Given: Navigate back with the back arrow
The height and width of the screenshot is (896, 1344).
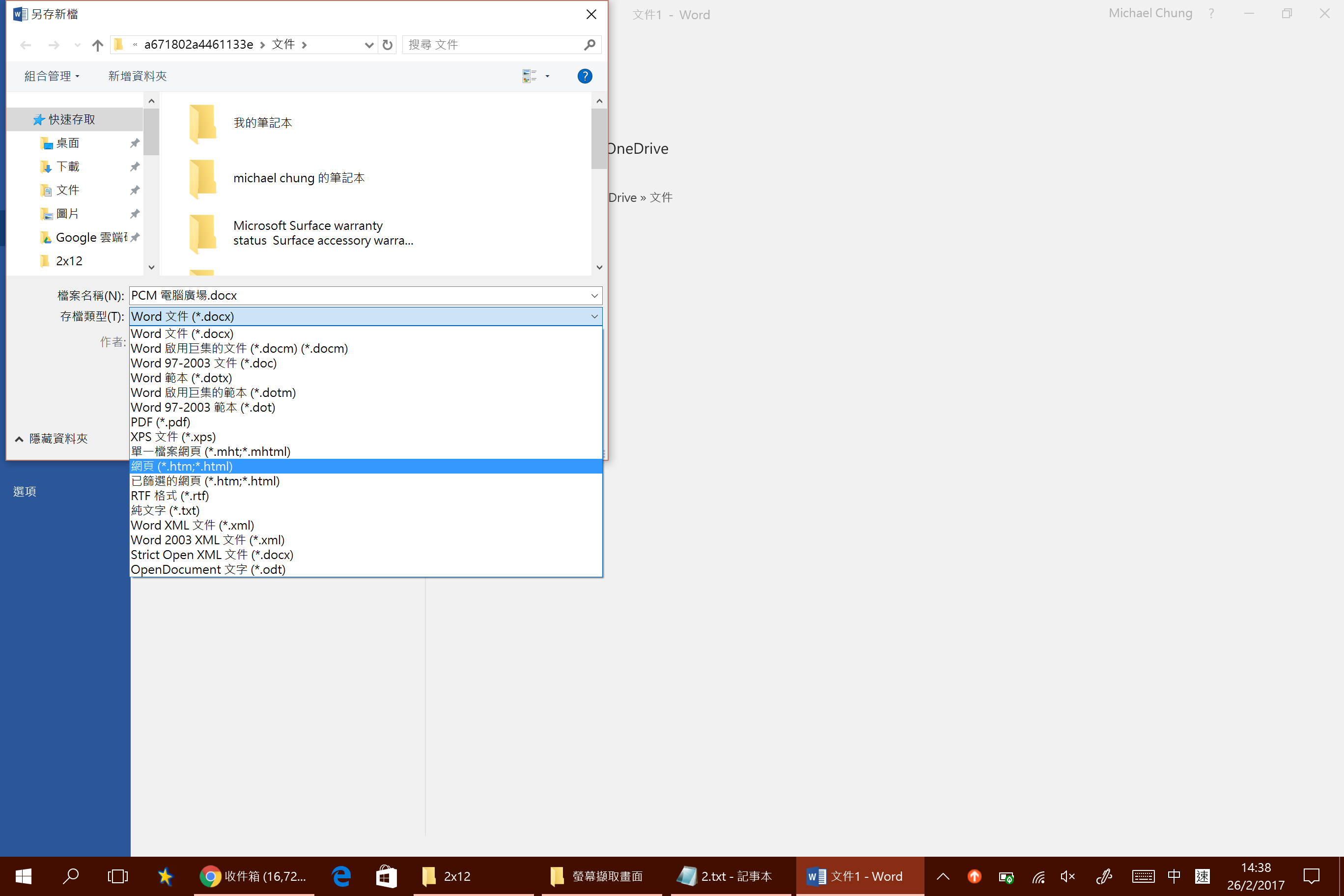Looking at the screenshot, I should [25, 45].
